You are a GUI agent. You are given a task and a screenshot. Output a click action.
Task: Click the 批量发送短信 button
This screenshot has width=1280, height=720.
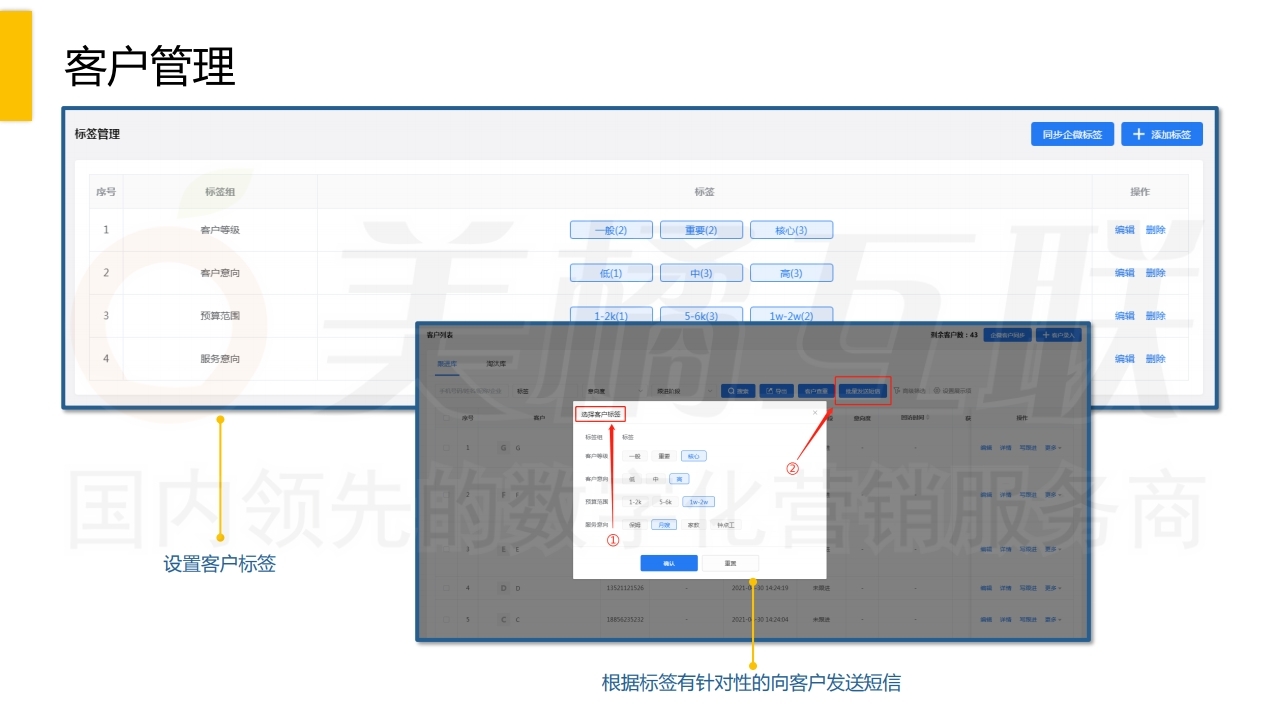863,391
